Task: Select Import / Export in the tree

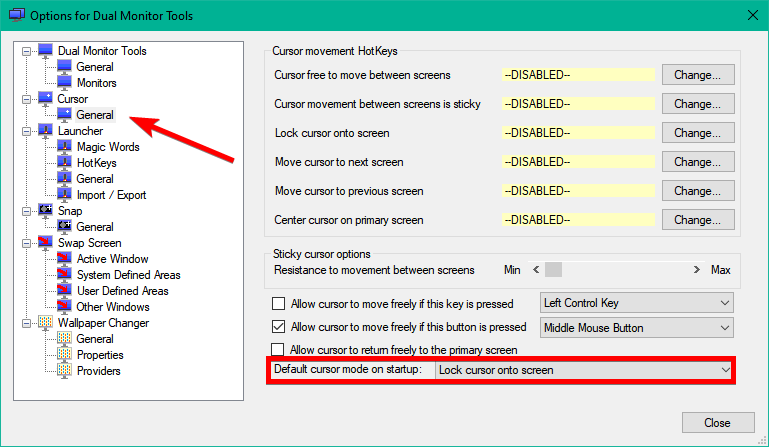Action: (x=112, y=195)
